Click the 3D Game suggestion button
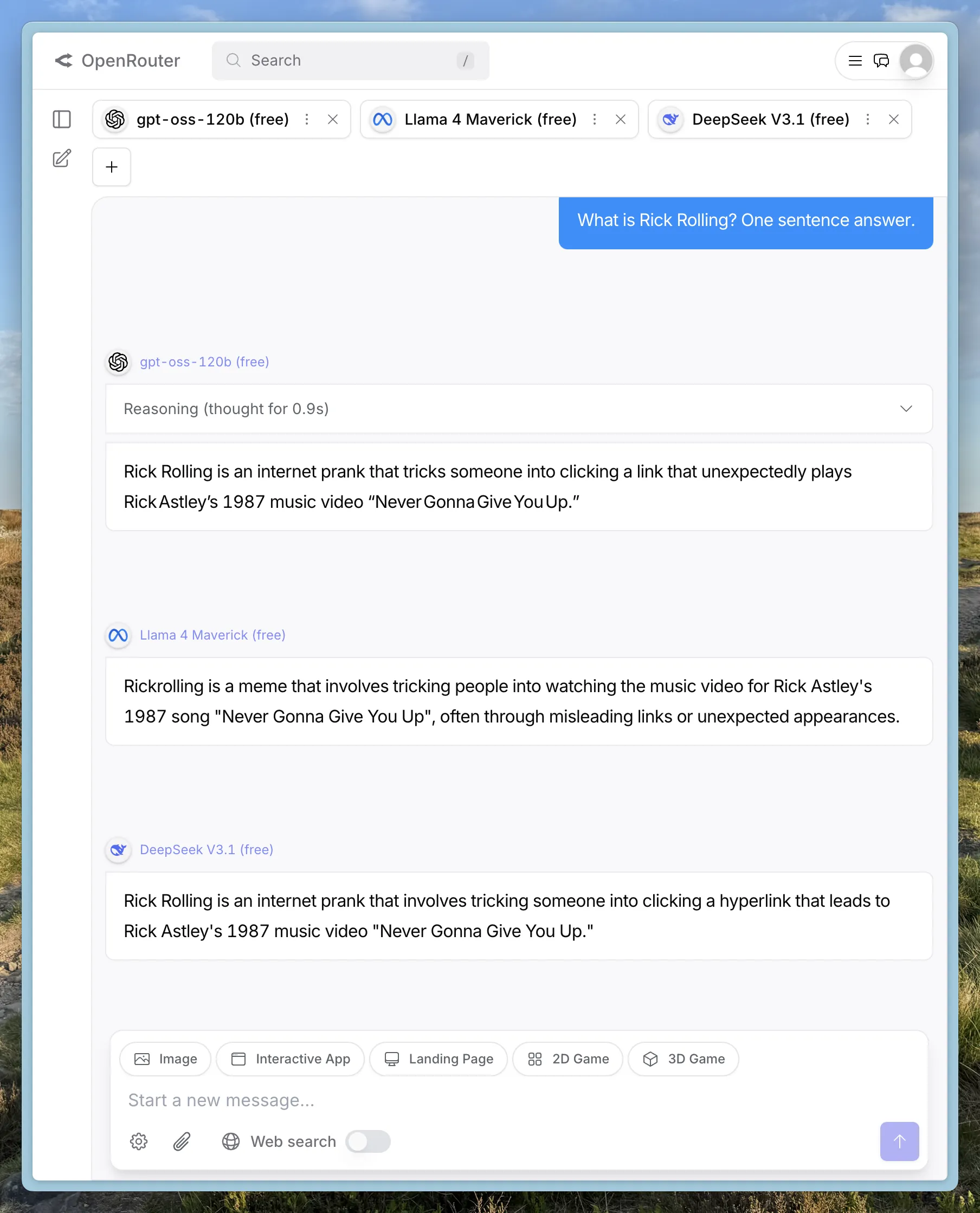Screen dimensions: 980x1213 click(683, 1059)
